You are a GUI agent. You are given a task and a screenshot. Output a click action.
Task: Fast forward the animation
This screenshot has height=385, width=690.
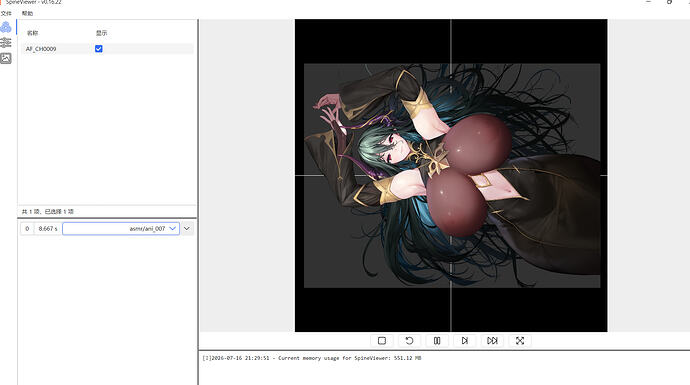pyautogui.click(x=492, y=341)
